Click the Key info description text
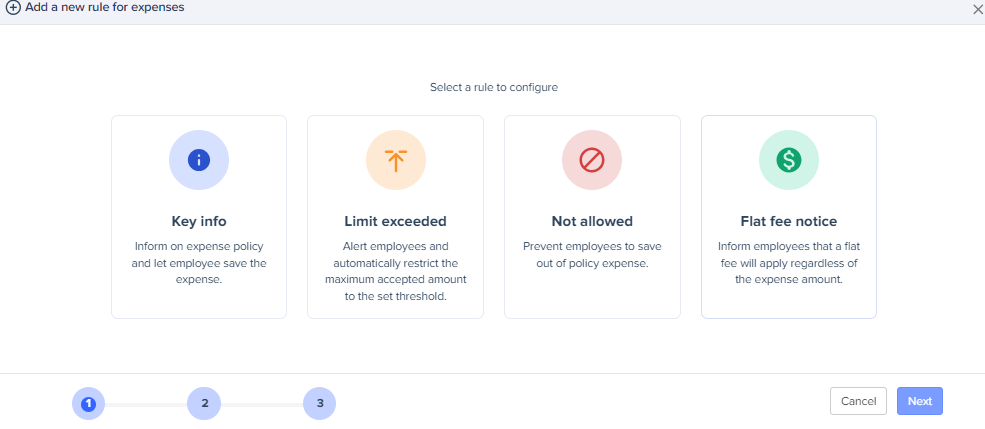Image resolution: width=985 pixels, height=429 pixels. tap(199, 263)
